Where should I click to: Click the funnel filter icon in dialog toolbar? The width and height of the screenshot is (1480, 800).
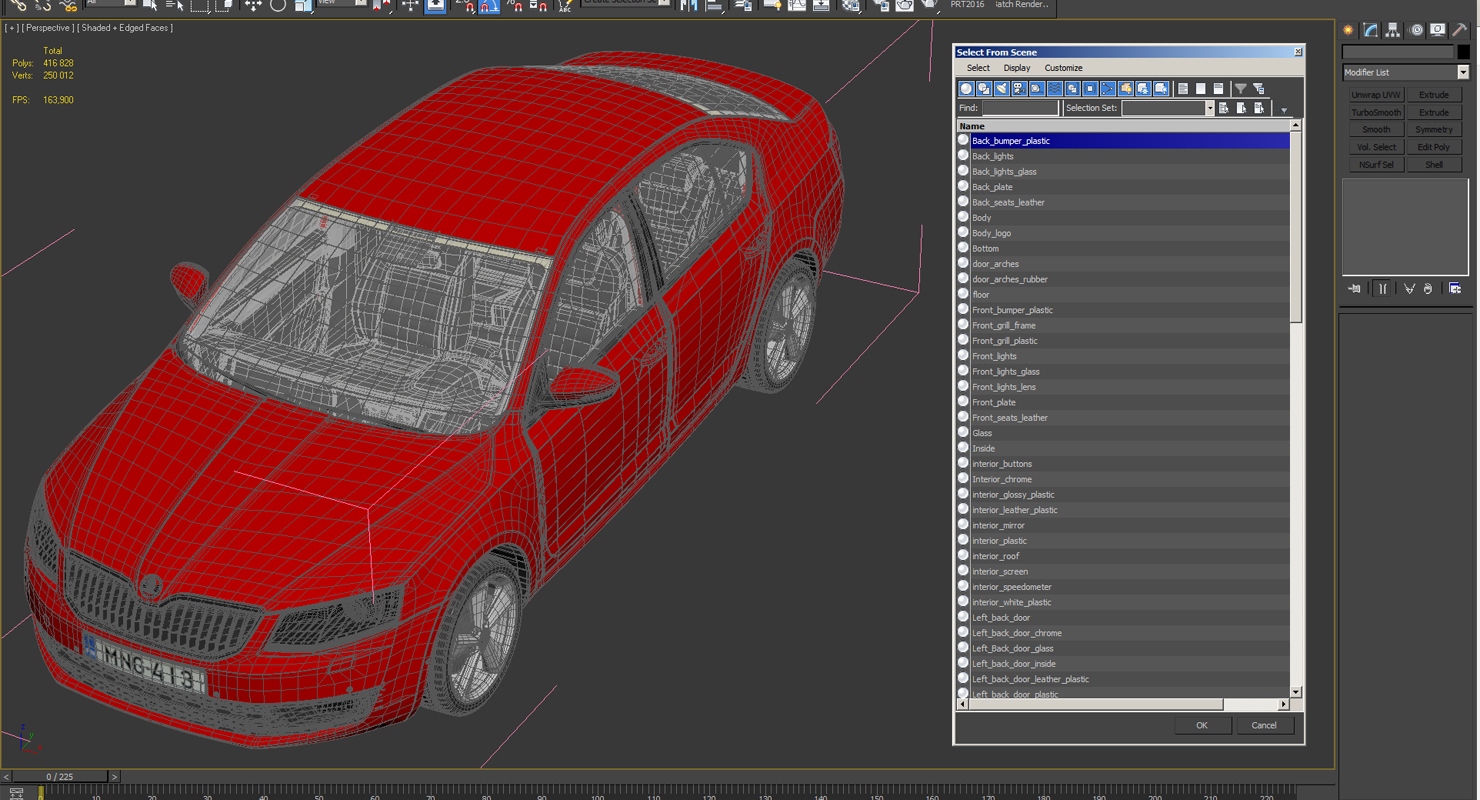point(1241,89)
